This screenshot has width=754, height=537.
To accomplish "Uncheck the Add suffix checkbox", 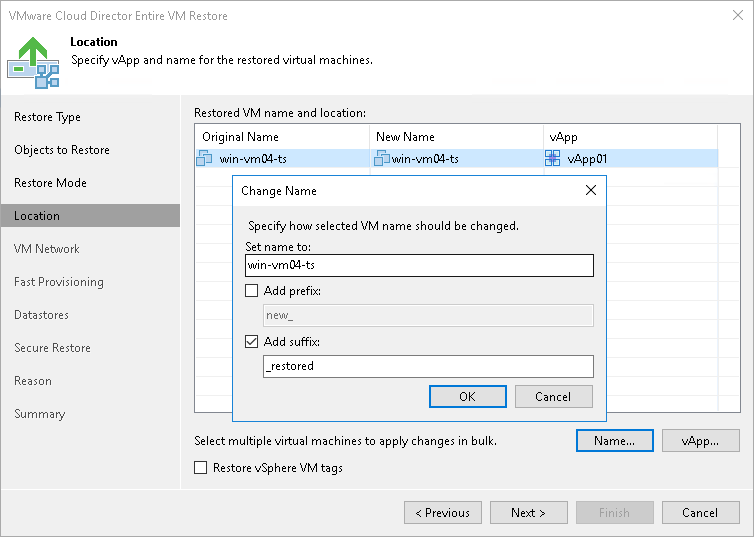I will (251, 342).
